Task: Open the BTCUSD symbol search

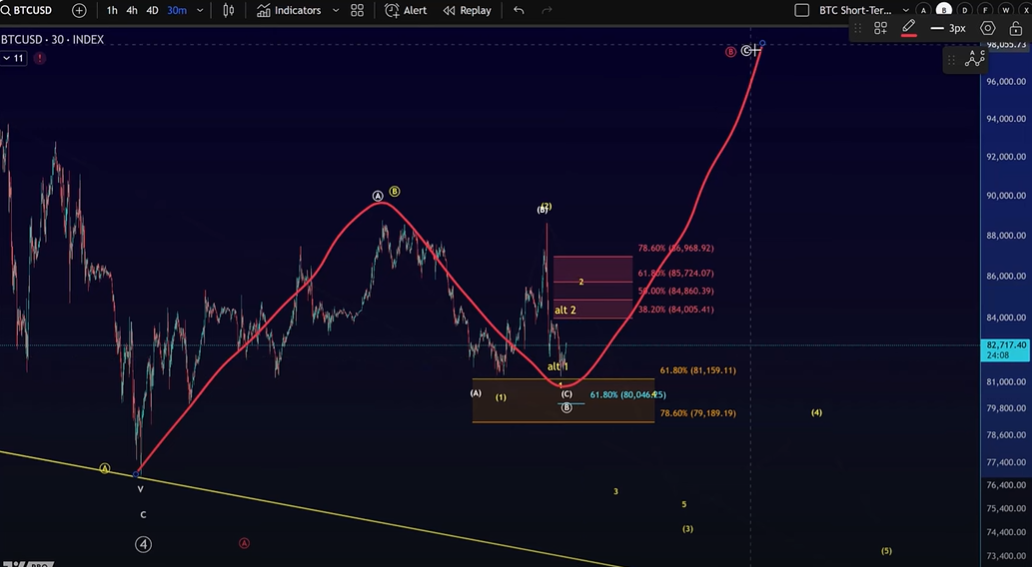Action: point(26,11)
